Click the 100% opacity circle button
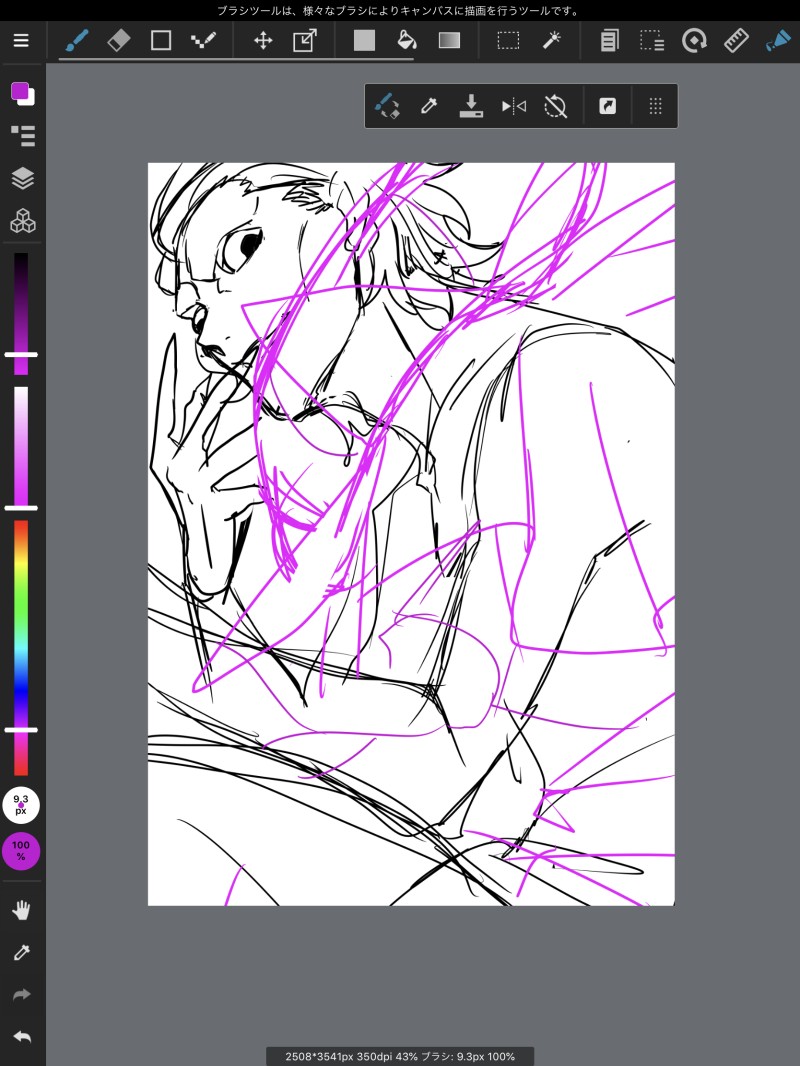Image resolution: width=800 pixels, height=1066 pixels. pos(21,851)
